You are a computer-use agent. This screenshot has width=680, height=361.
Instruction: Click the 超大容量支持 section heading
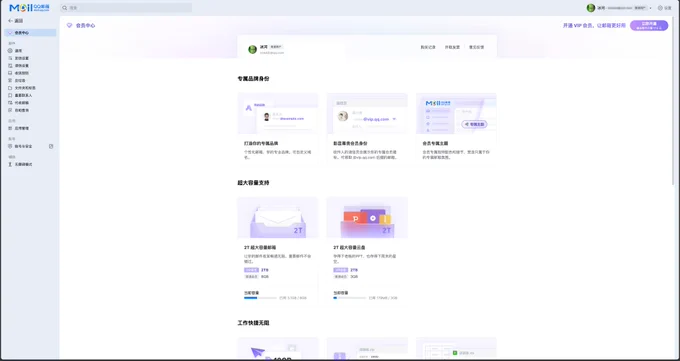coord(253,183)
